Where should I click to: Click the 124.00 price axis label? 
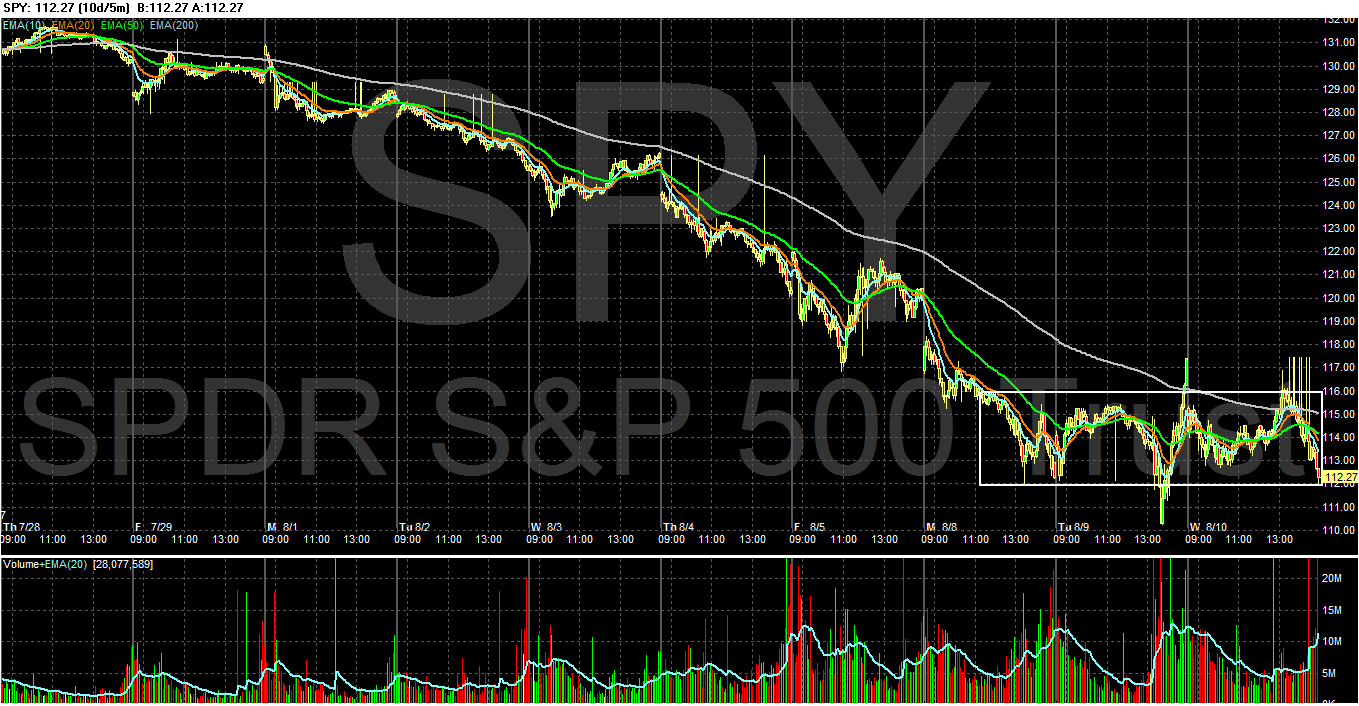[1341, 205]
